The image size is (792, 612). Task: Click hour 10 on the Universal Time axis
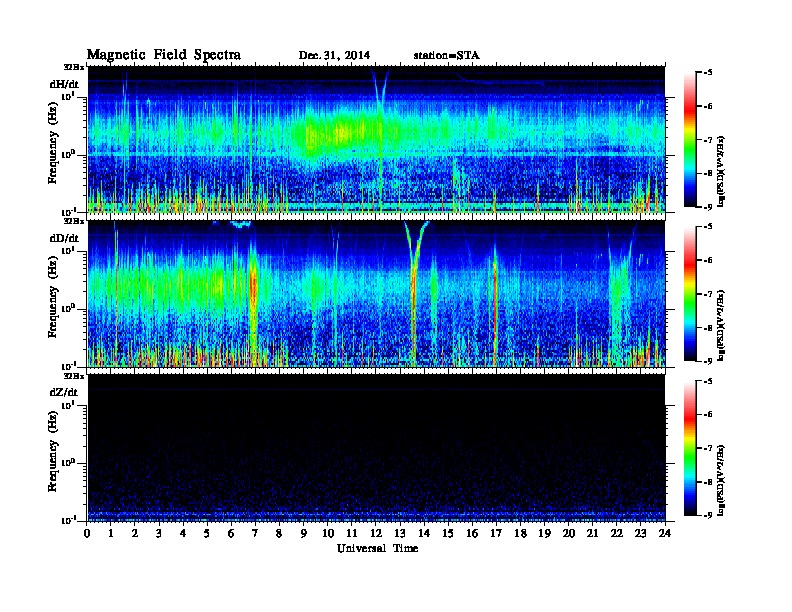click(328, 533)
